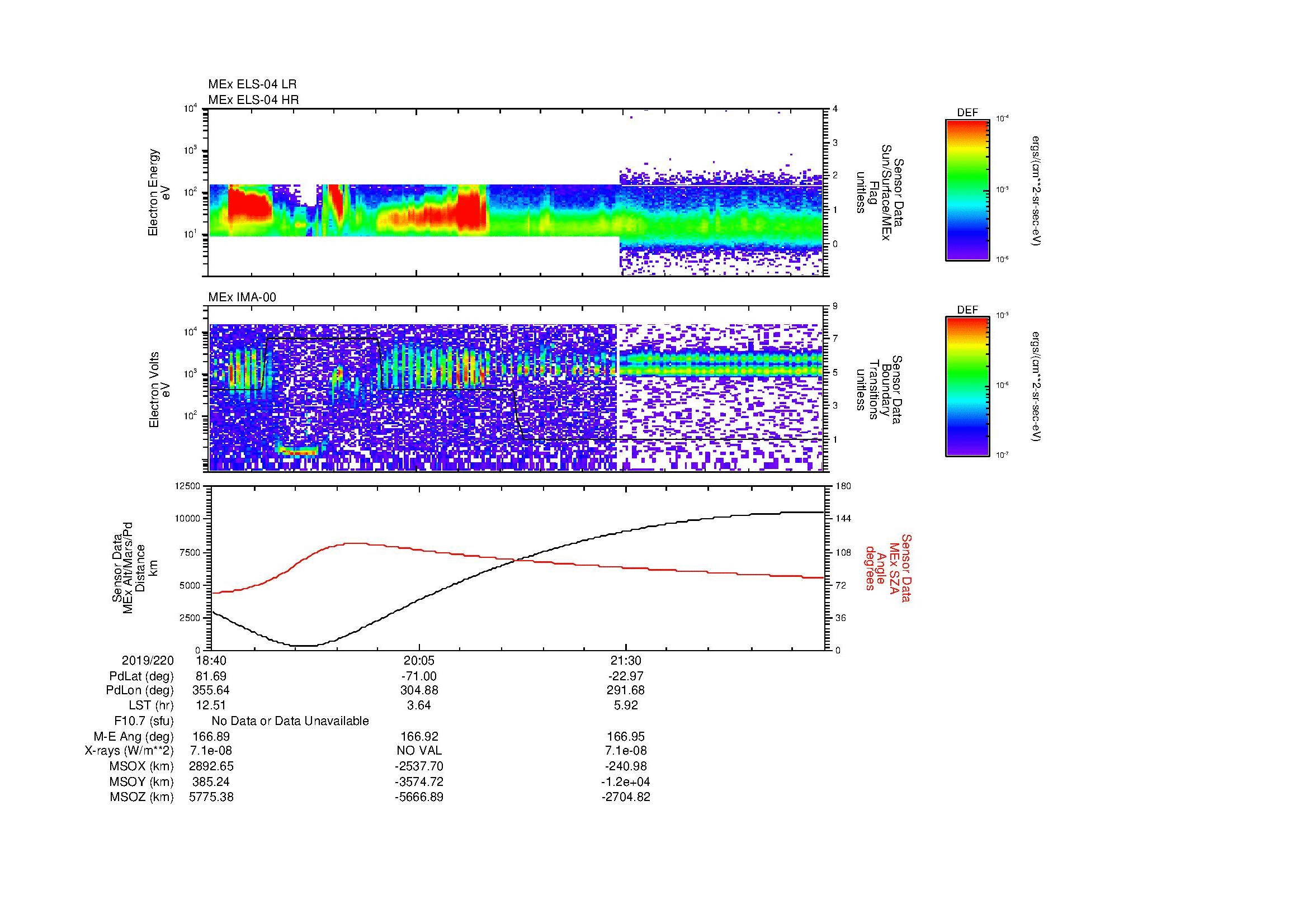The height and width of the screenshot is (924, 1308).
Task: Click the 20:05 time tick label
Action: coord(419,661)
